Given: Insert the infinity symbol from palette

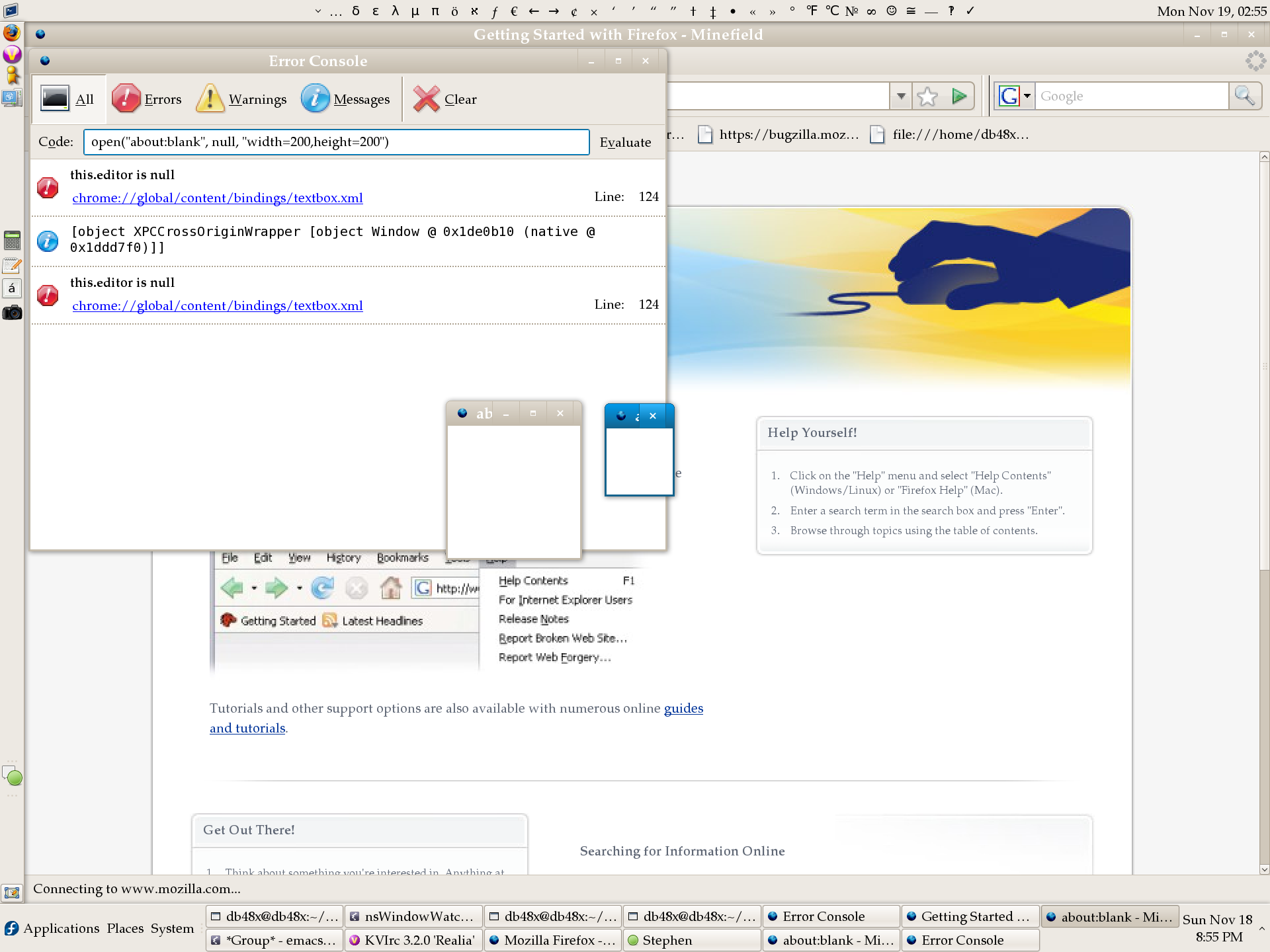Looking at the screenshot, I should click(x=872, y=11).
